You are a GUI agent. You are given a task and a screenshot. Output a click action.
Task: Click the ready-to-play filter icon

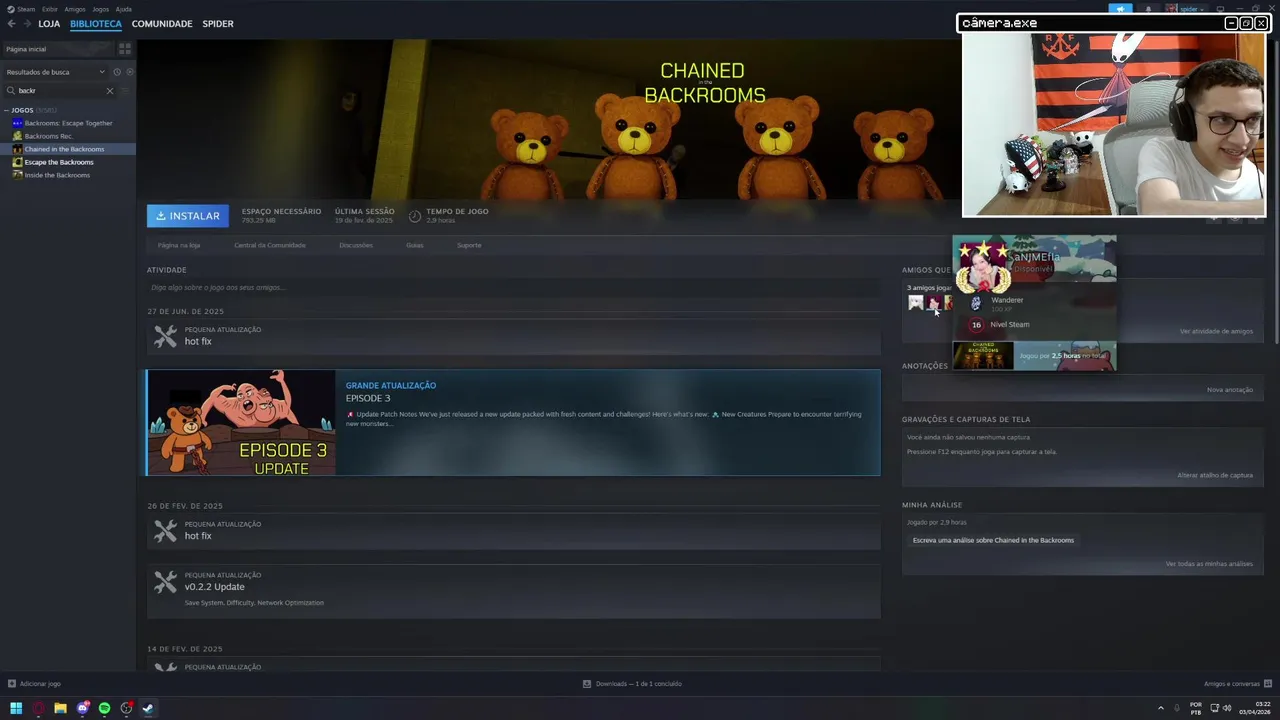[x=129, y=72]
